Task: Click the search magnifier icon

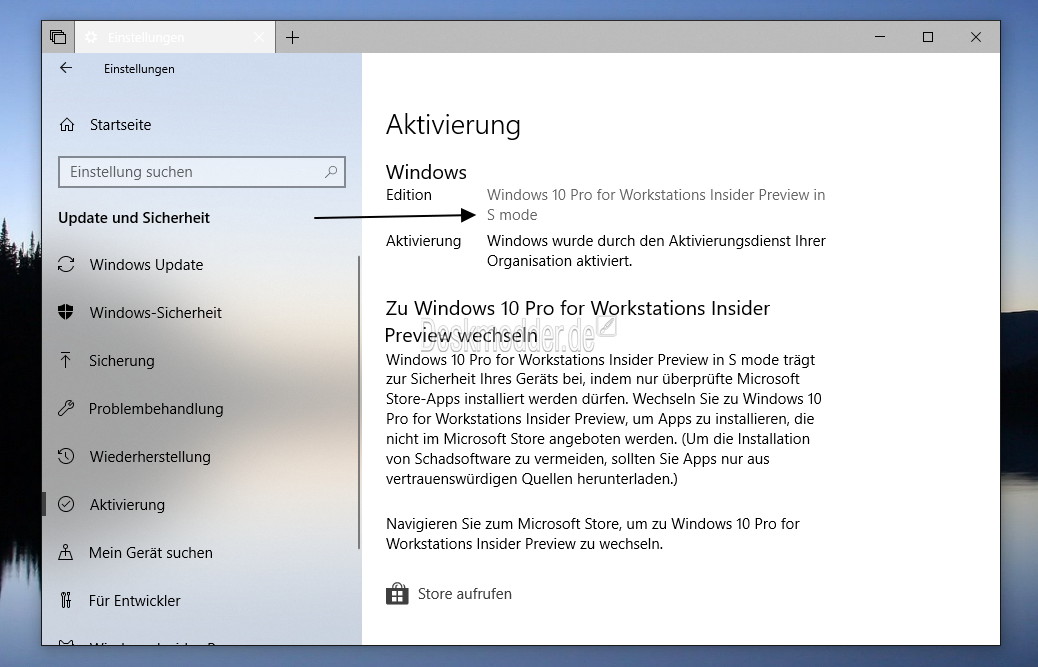Action: (x=331, y=172)
